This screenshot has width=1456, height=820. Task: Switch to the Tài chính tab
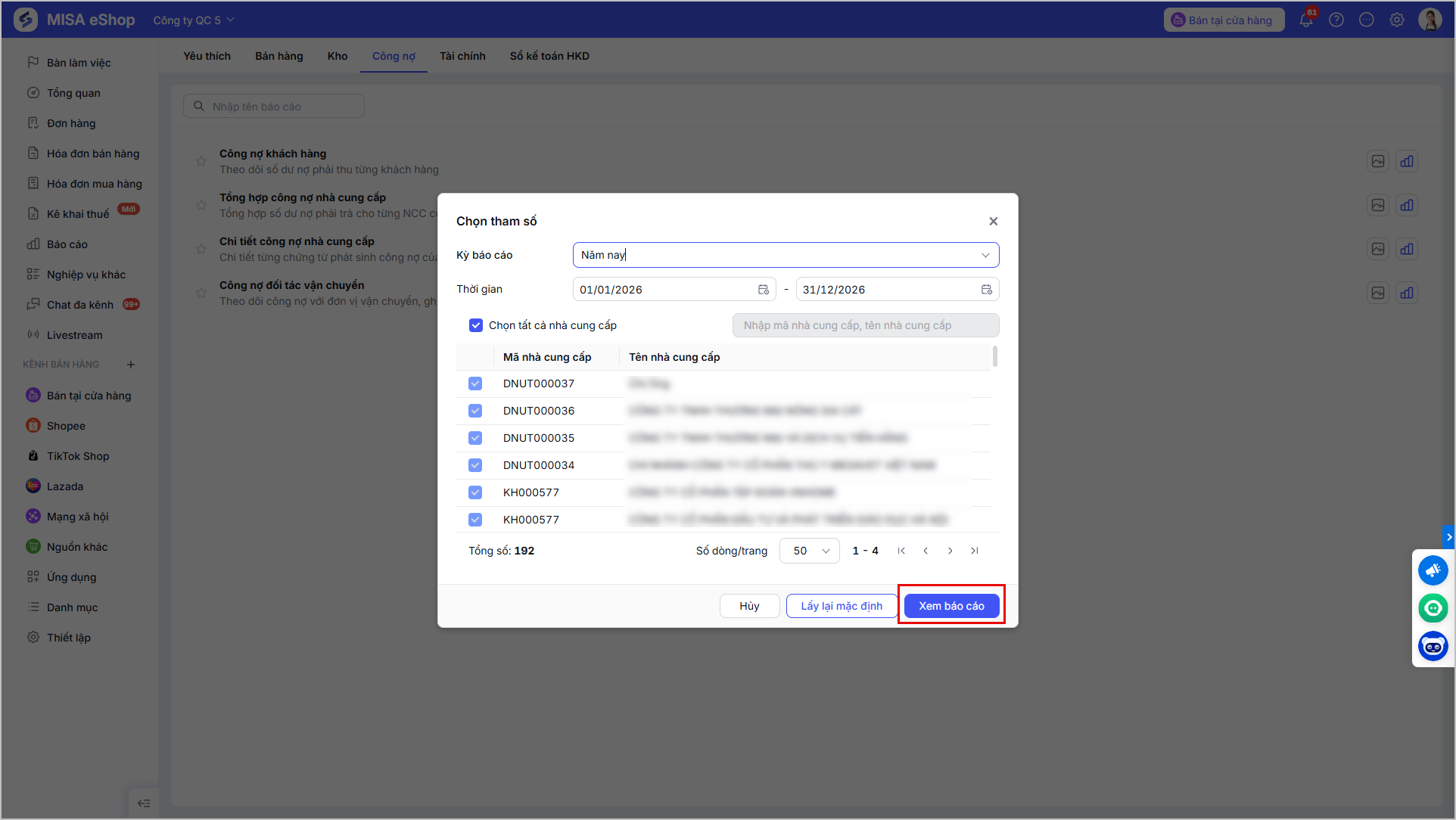462,56
